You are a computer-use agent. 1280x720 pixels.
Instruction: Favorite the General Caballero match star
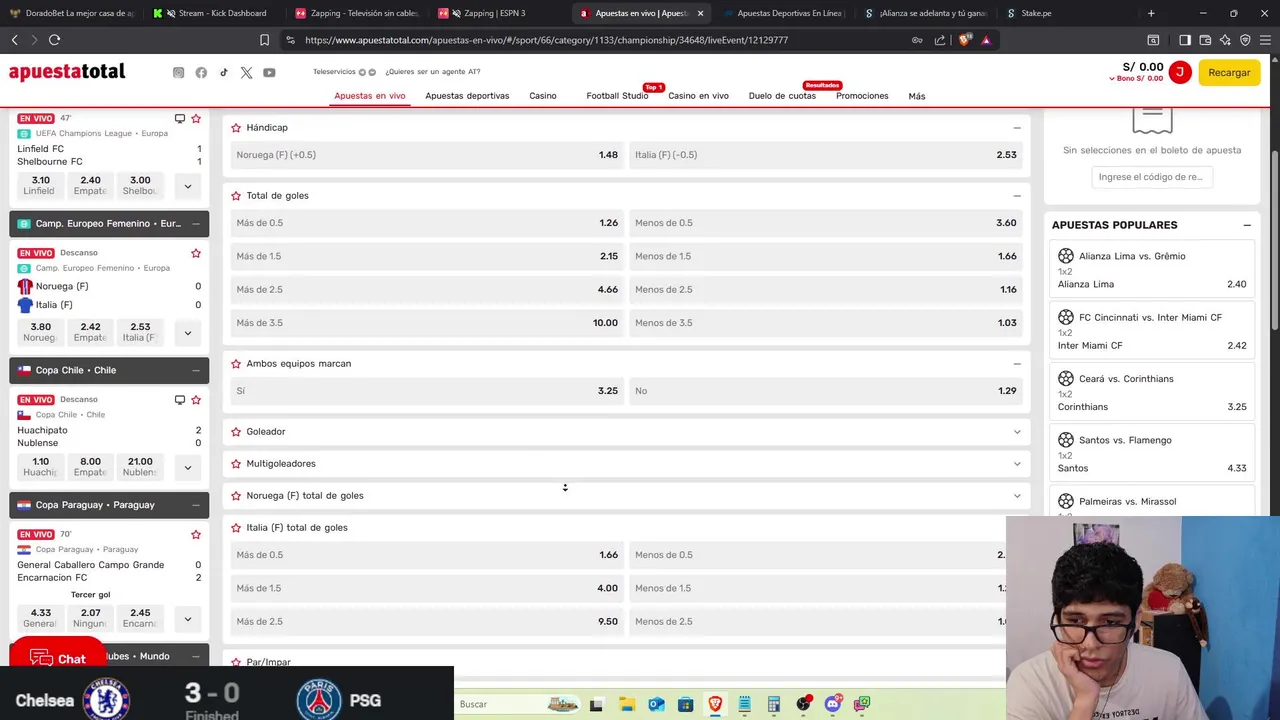pyautogui.click(x=196, y=534)
